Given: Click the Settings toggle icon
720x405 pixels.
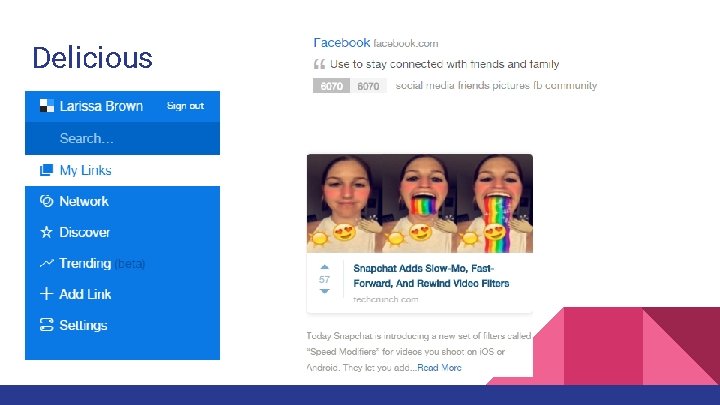Looking at the screenshot, I should click(46, 325).
